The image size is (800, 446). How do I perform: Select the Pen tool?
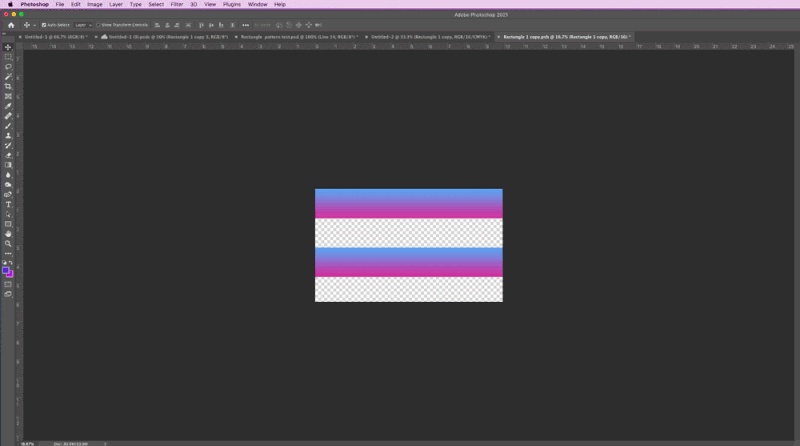click(x=8, y=194)
